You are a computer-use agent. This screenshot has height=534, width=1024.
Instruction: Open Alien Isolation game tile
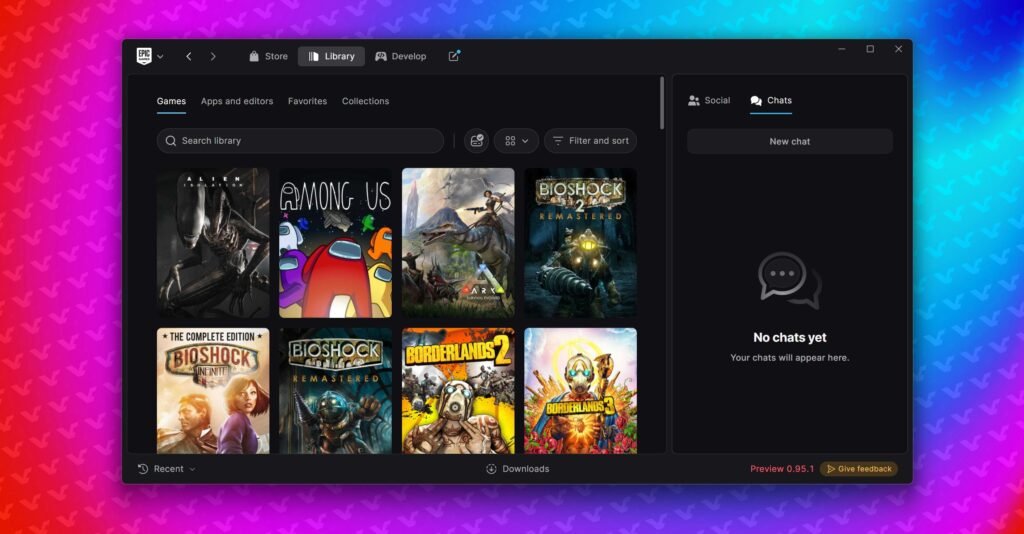tap(213, 243)
